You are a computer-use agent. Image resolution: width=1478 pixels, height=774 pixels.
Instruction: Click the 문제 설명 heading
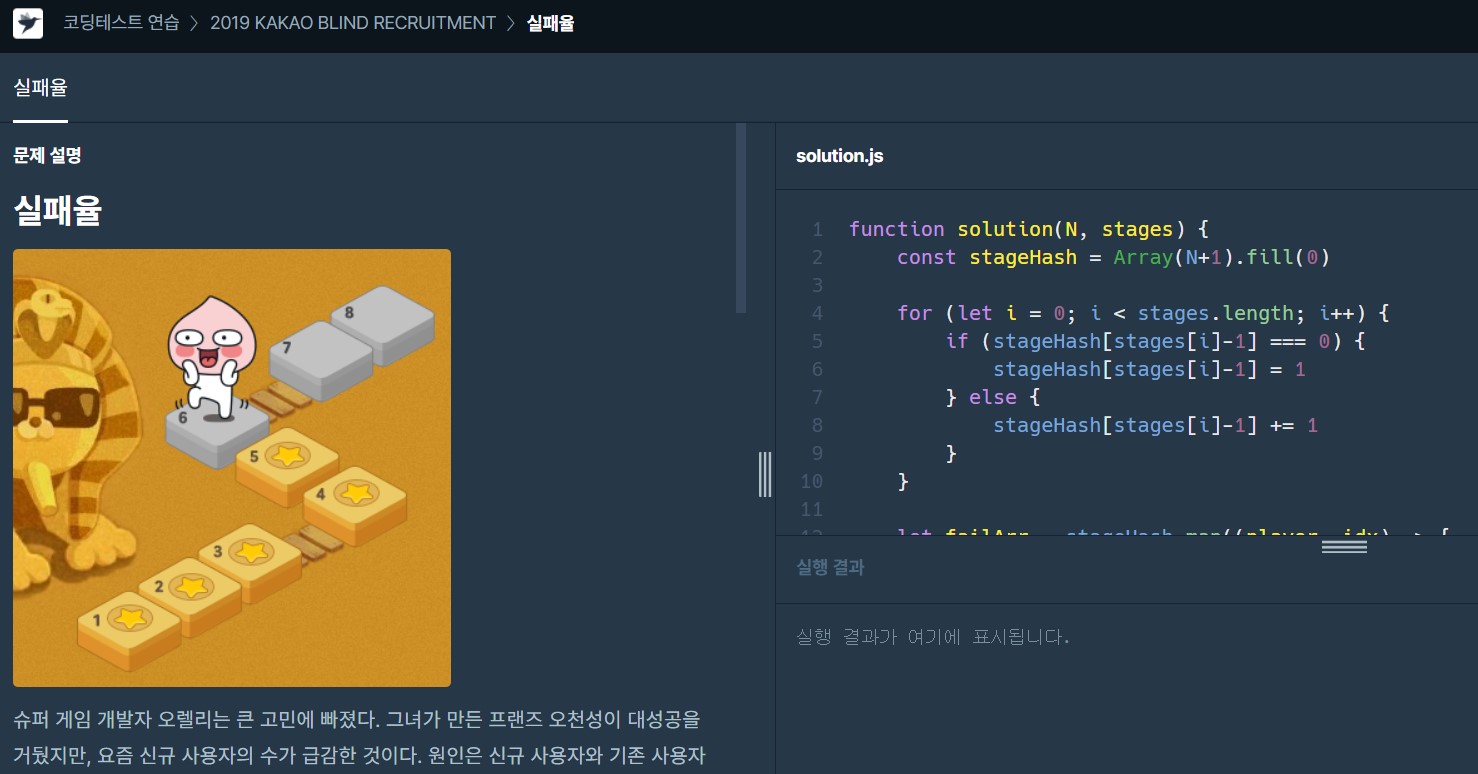pos(47,155)
